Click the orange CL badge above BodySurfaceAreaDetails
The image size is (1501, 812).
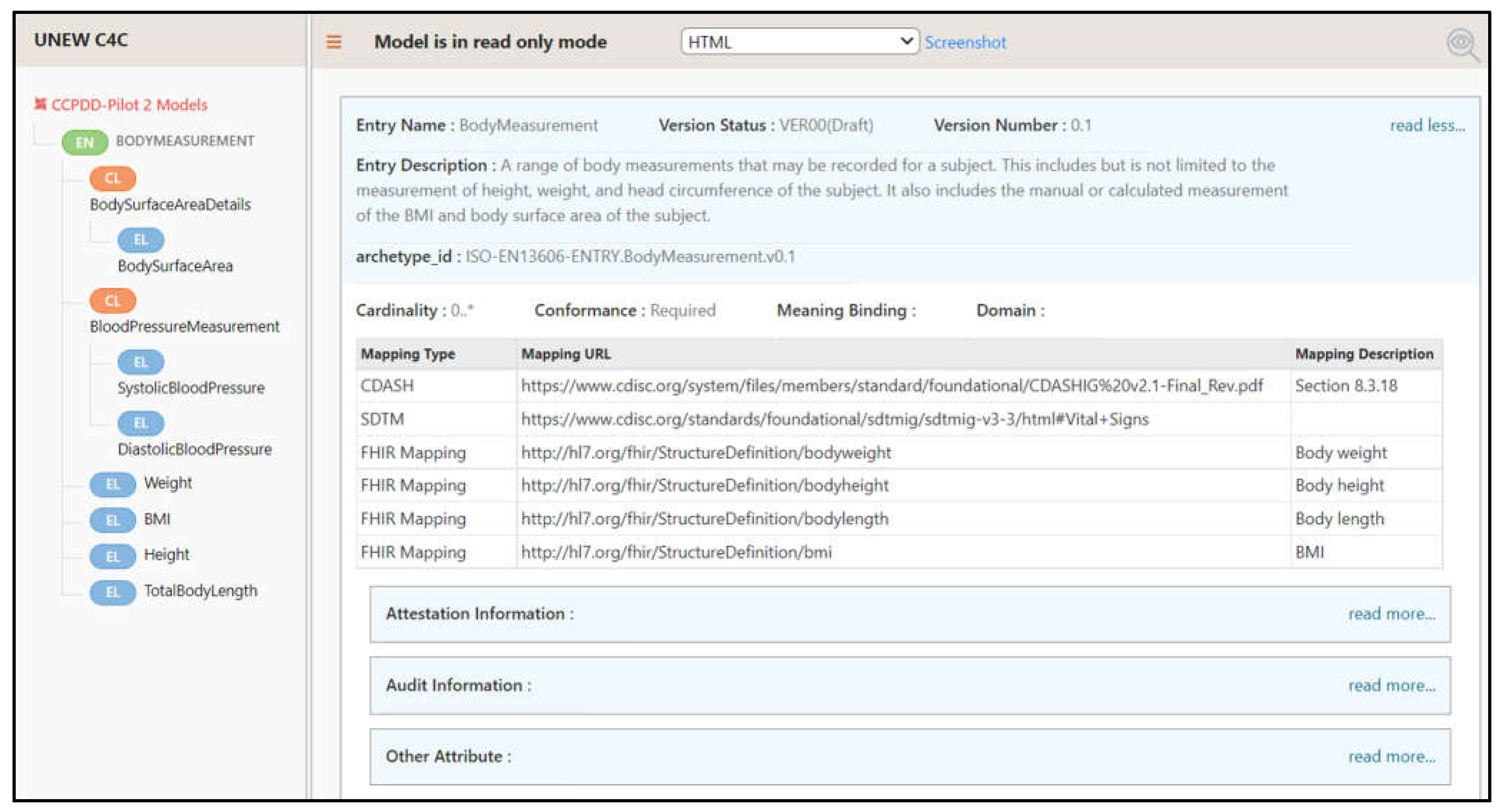[x=113, y=178]
